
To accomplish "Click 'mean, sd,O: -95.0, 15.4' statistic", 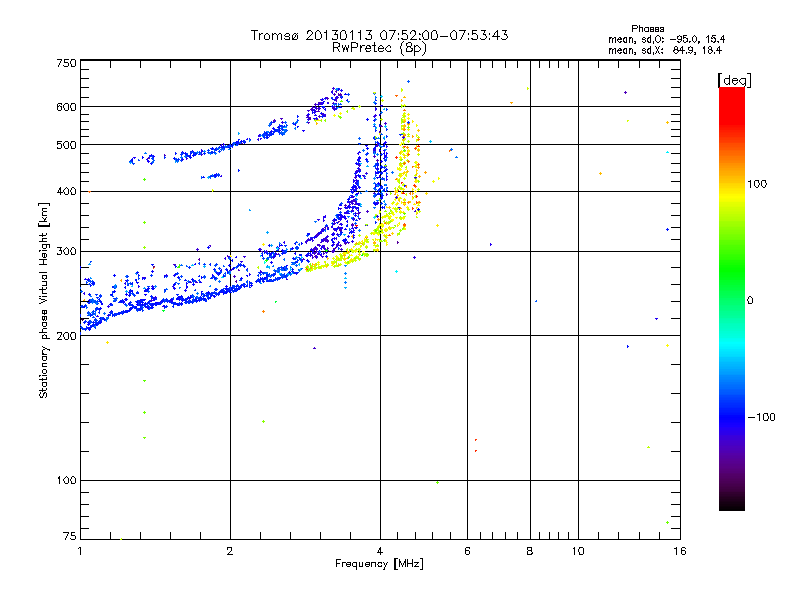I will [666, 39].
